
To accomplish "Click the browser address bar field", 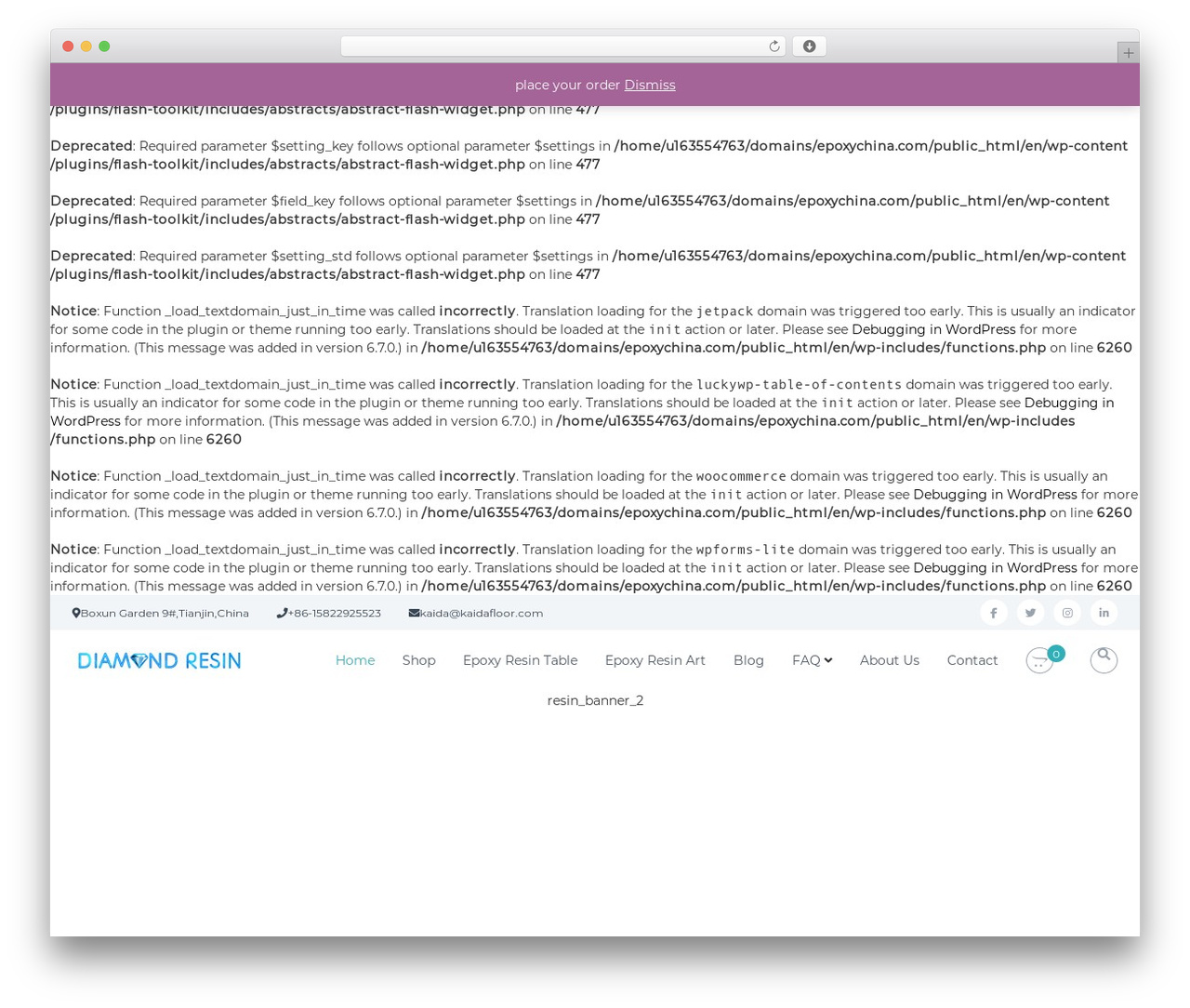I will 562,46.
